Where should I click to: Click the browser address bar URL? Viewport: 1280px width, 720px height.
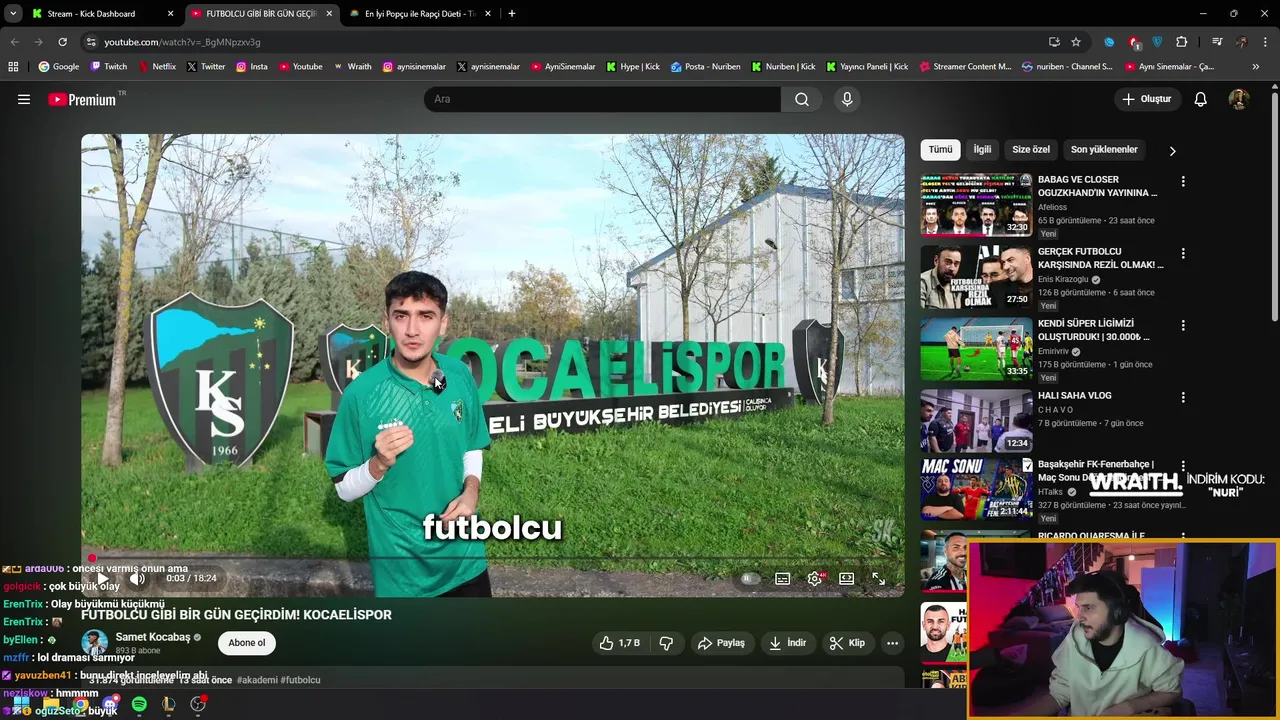coord(182,42)
